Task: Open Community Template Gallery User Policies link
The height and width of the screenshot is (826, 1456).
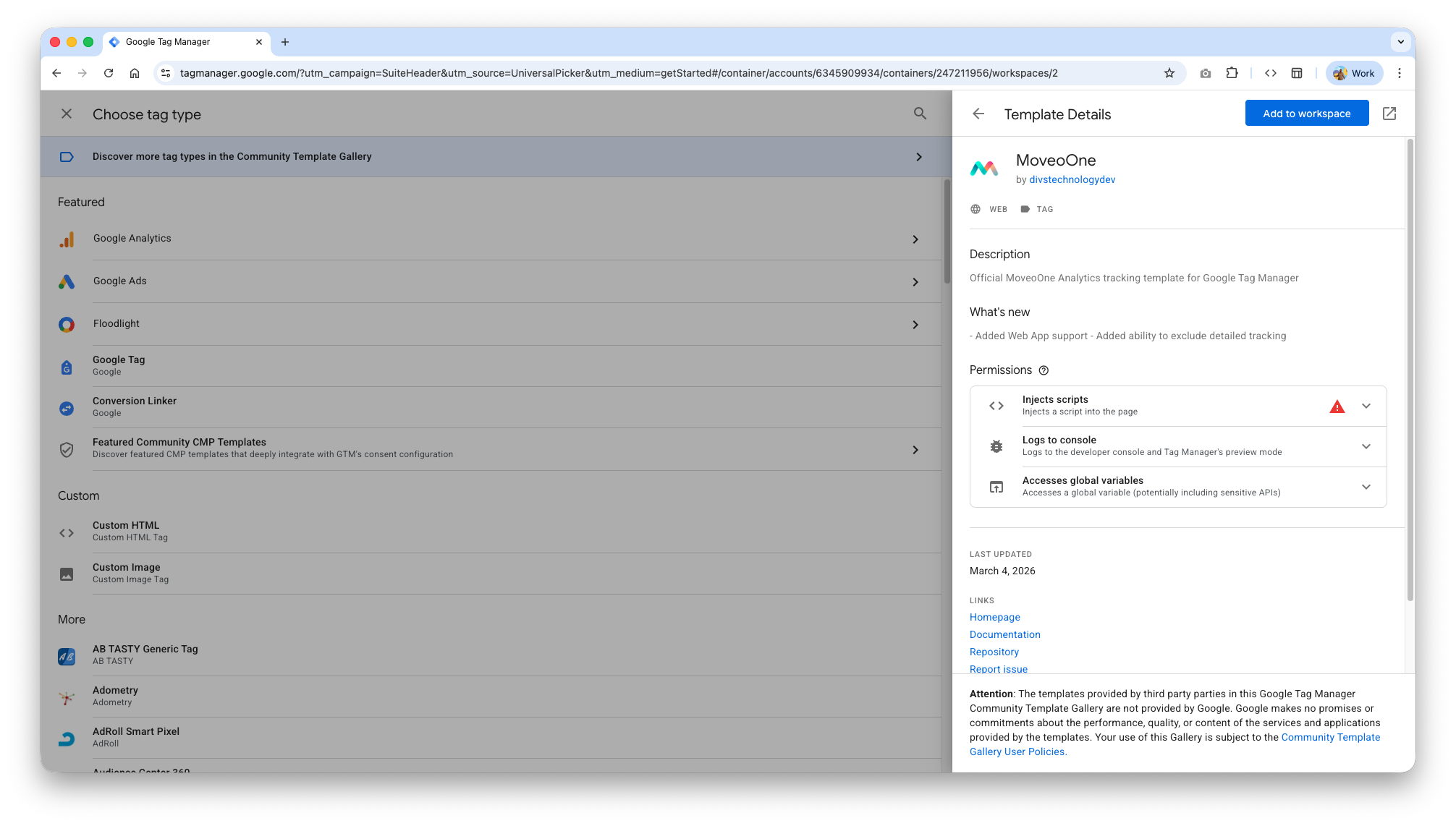Action: point(1174,744)
